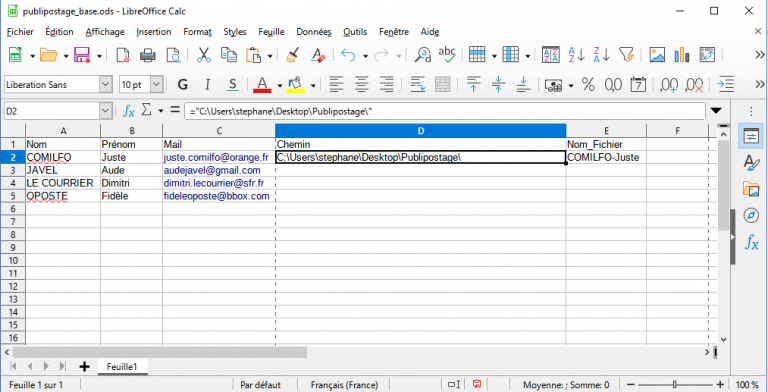
Task: Open the sidebar Gallery deck
Action: tap(751, 189)
